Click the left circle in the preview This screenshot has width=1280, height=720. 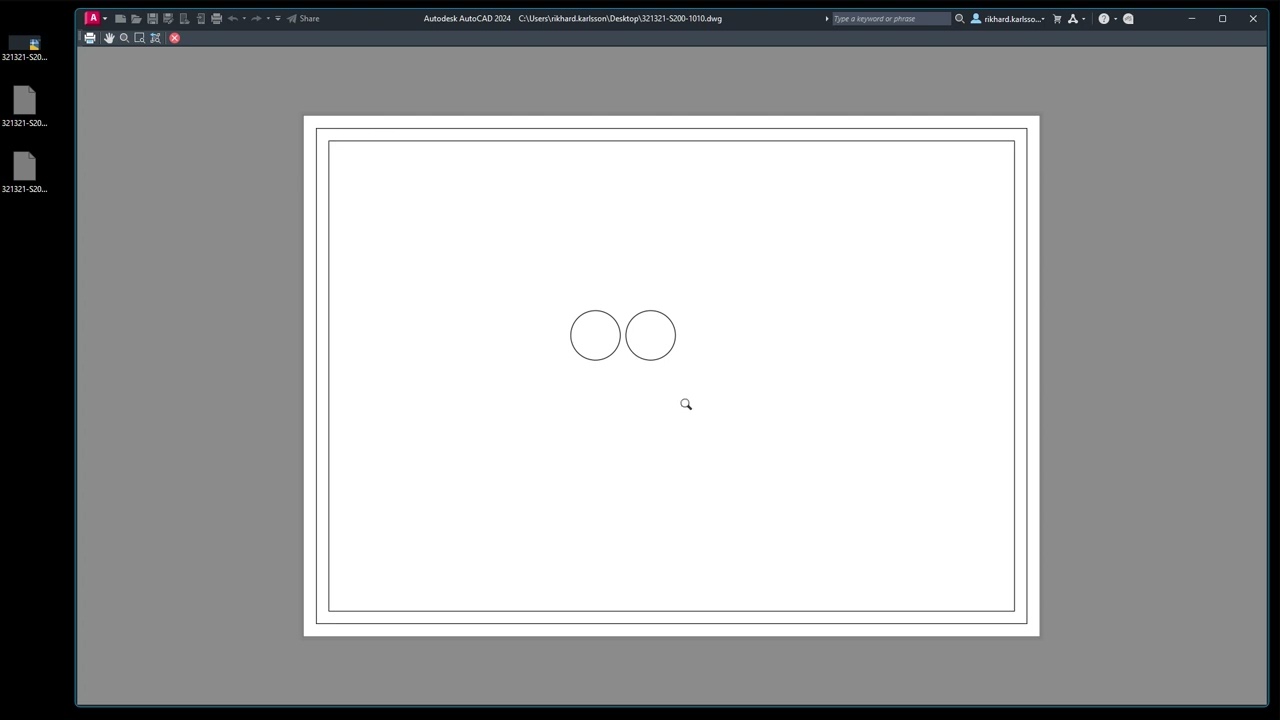tap(595, 335)
